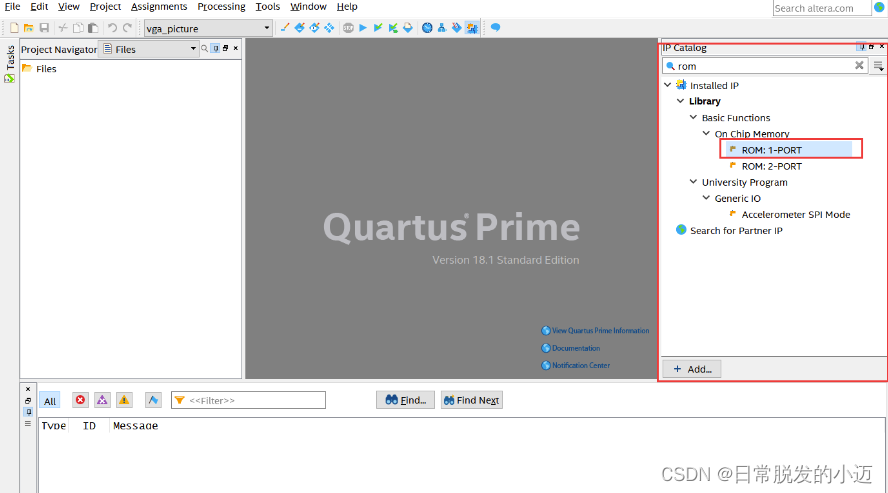Image resolution: width=888 pixels, height=493 pixels.
Task: Select the All messages filter
Action: (50, 401)
